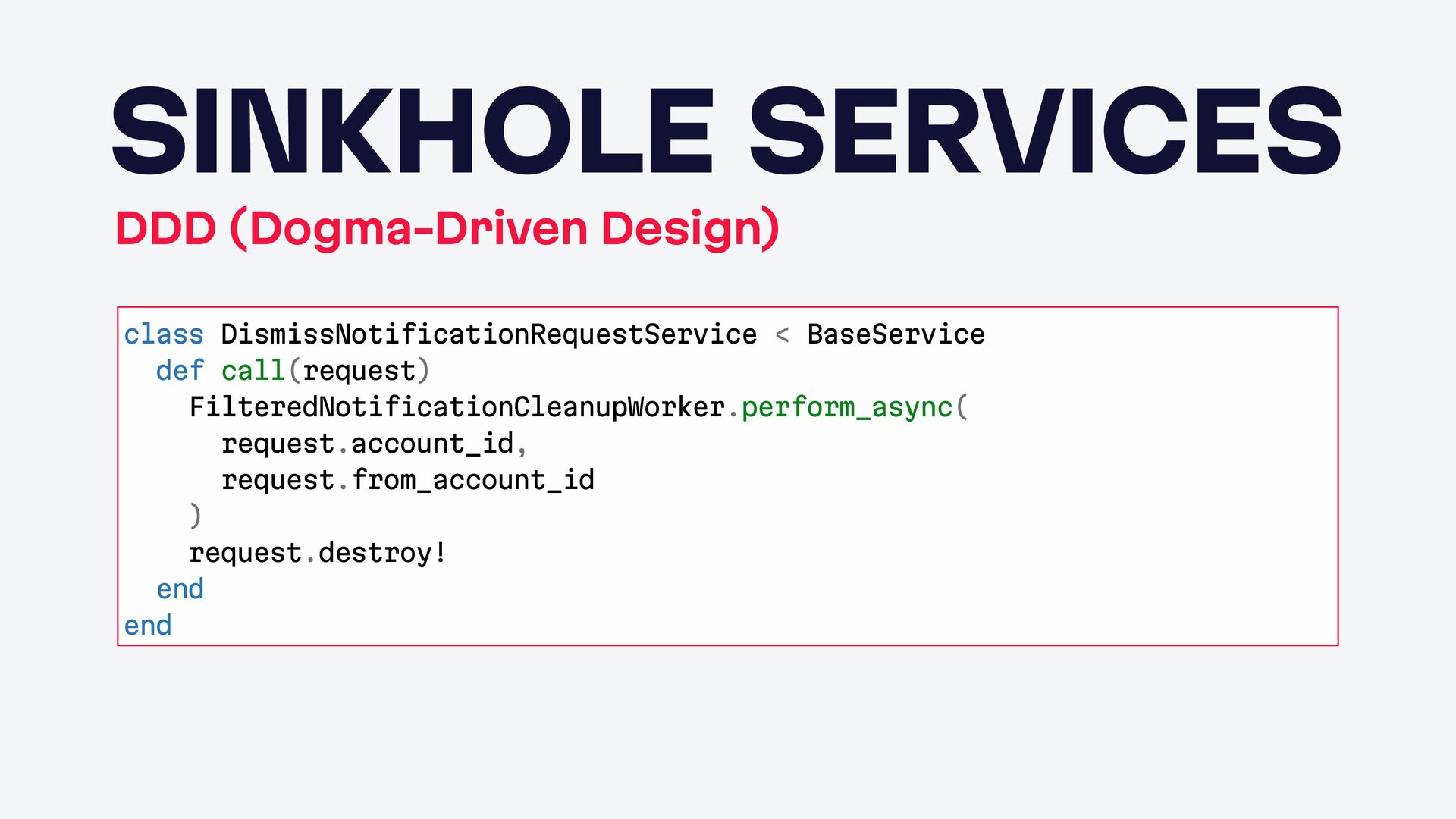Click the request.from_account_id argument line

(408, 480)
